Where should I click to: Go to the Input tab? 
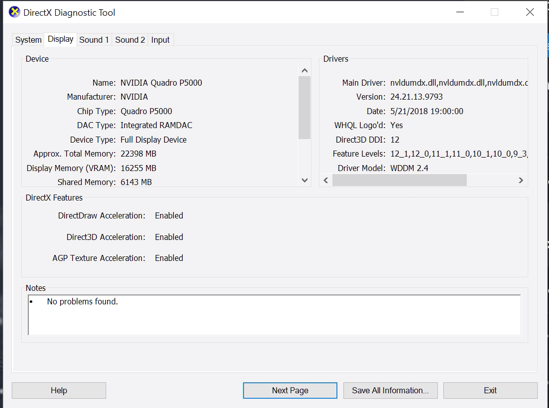pos(160,40)
